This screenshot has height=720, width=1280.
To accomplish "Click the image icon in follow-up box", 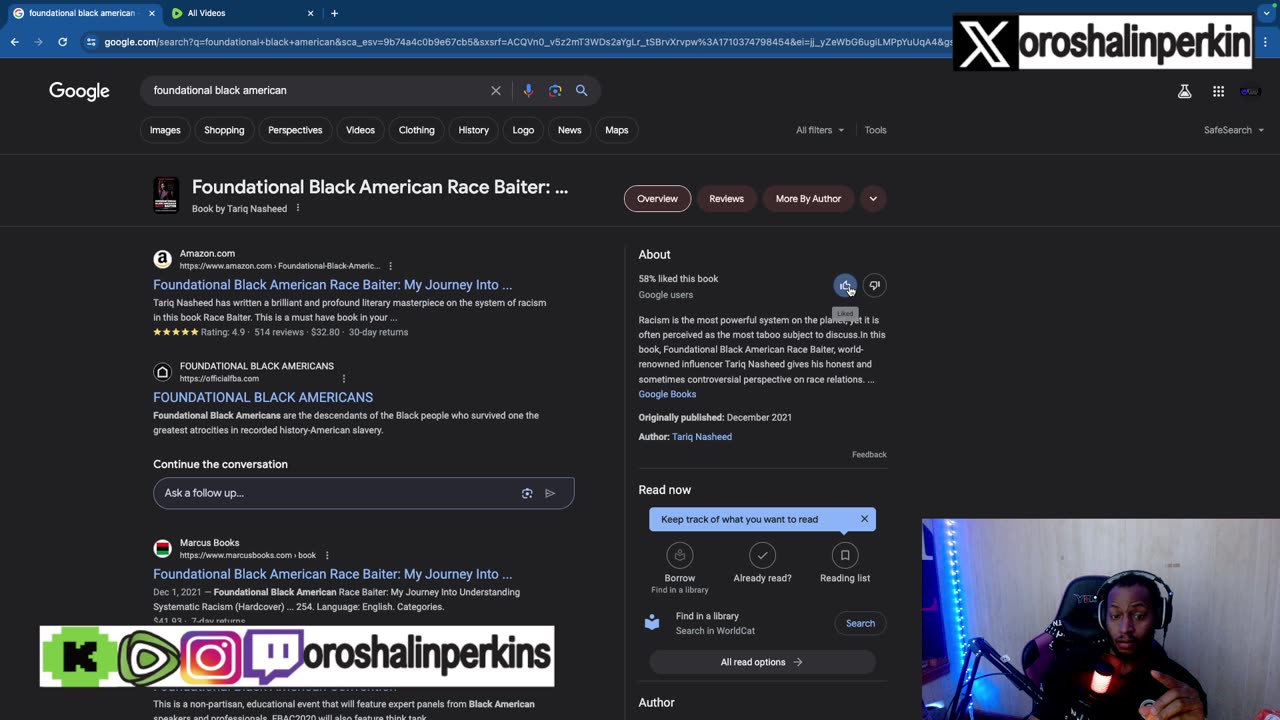I will (x=527, y=493).
